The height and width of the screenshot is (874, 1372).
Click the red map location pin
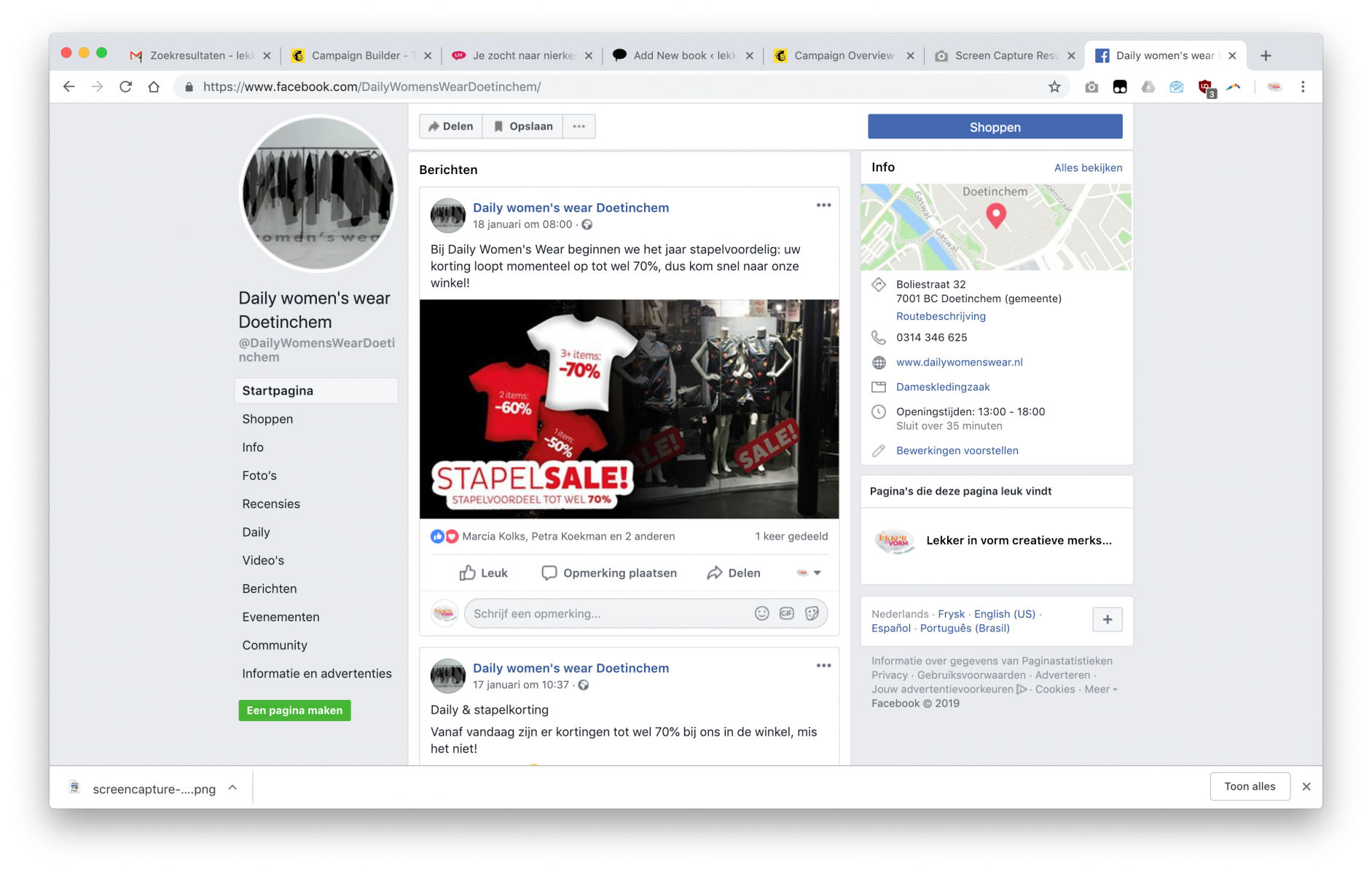pyautogui.click(x=995, y=215)
